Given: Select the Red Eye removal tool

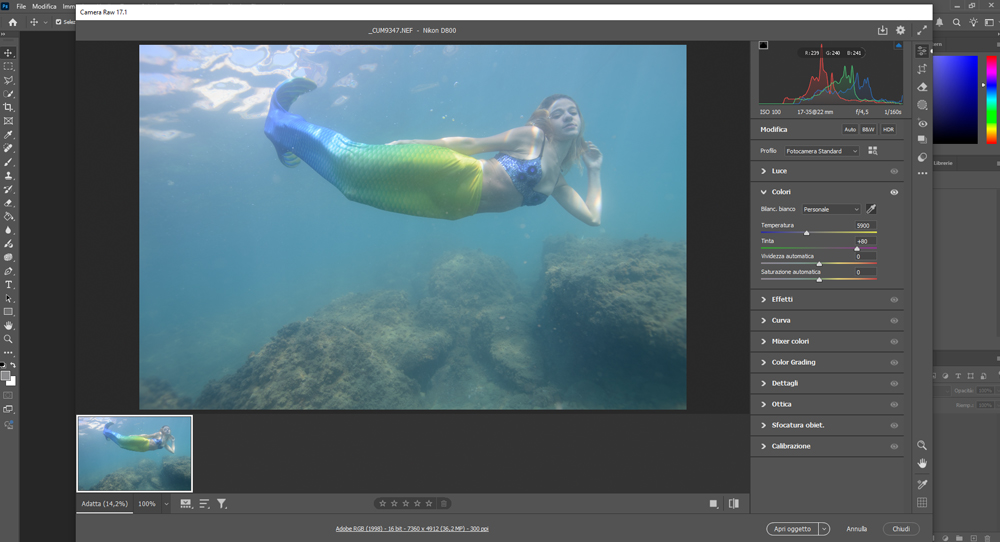Looking at the screenshot, I should click(x=922, y=123).
